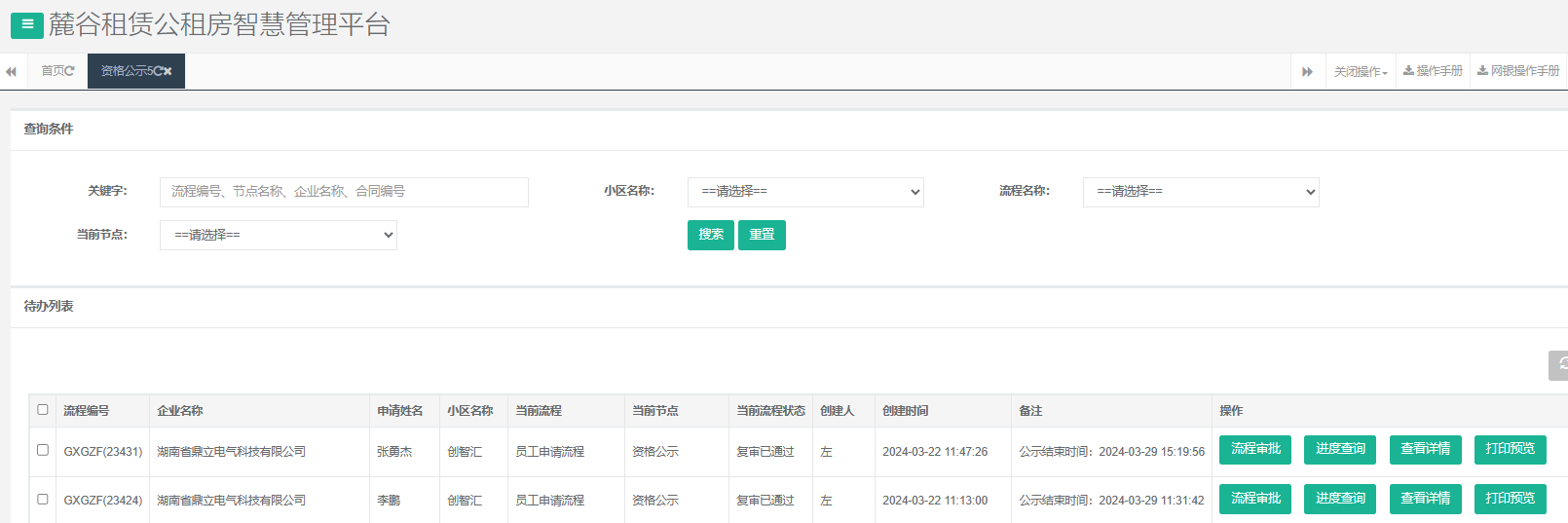Download 操作手册 from the top bar
The image size is (1568, 523).
(x=1432, y=71)
